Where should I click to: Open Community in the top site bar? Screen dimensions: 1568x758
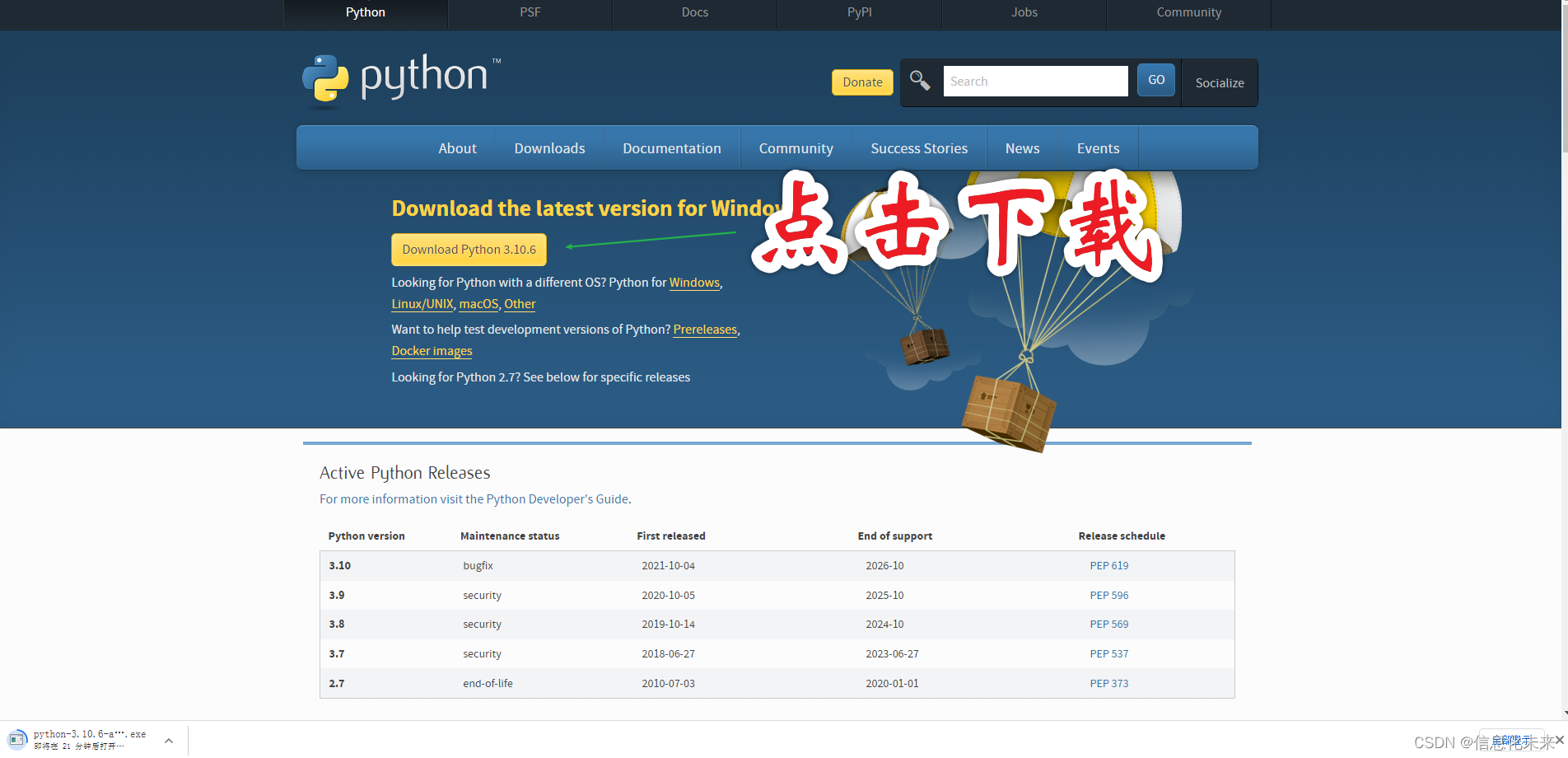(1189, 12)
